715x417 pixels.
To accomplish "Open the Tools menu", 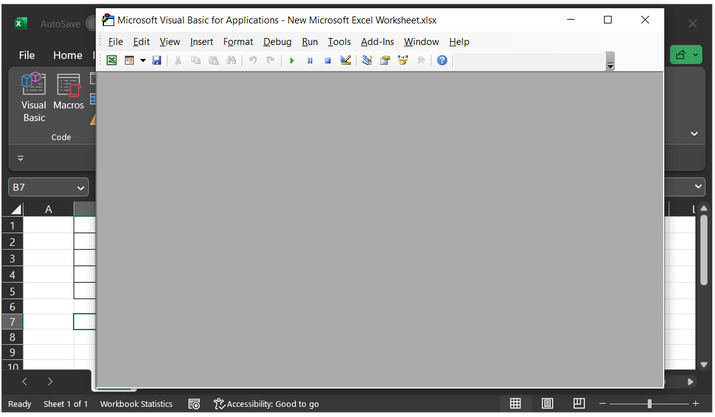I will [x=339, y=42].
